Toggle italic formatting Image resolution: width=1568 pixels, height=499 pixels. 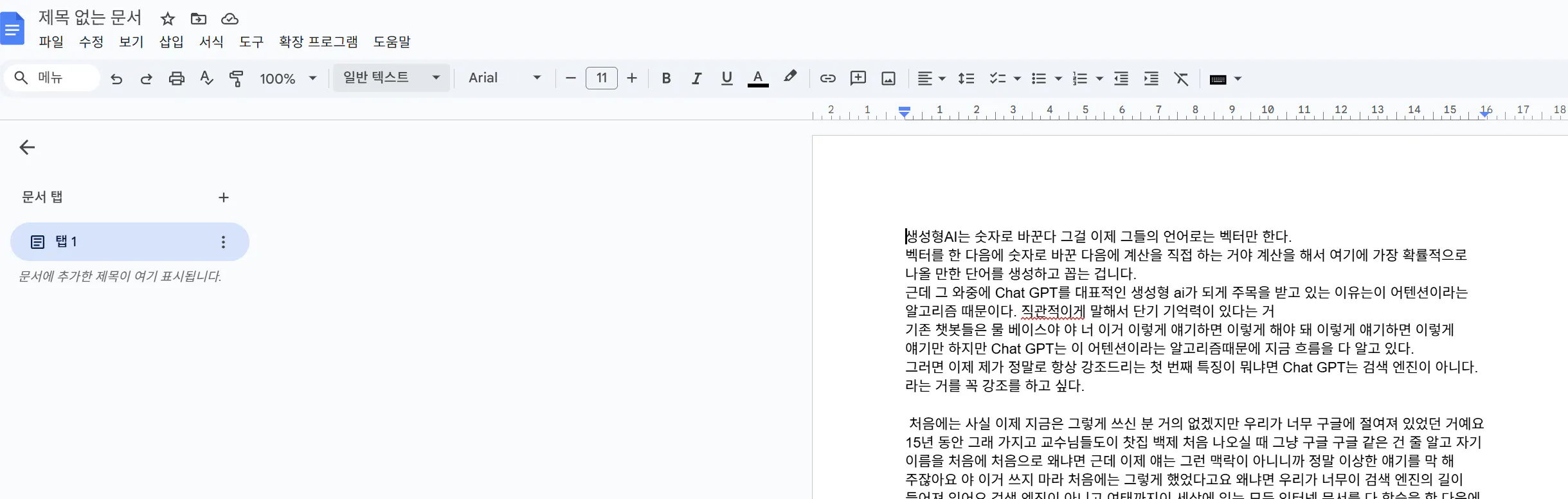696,78
